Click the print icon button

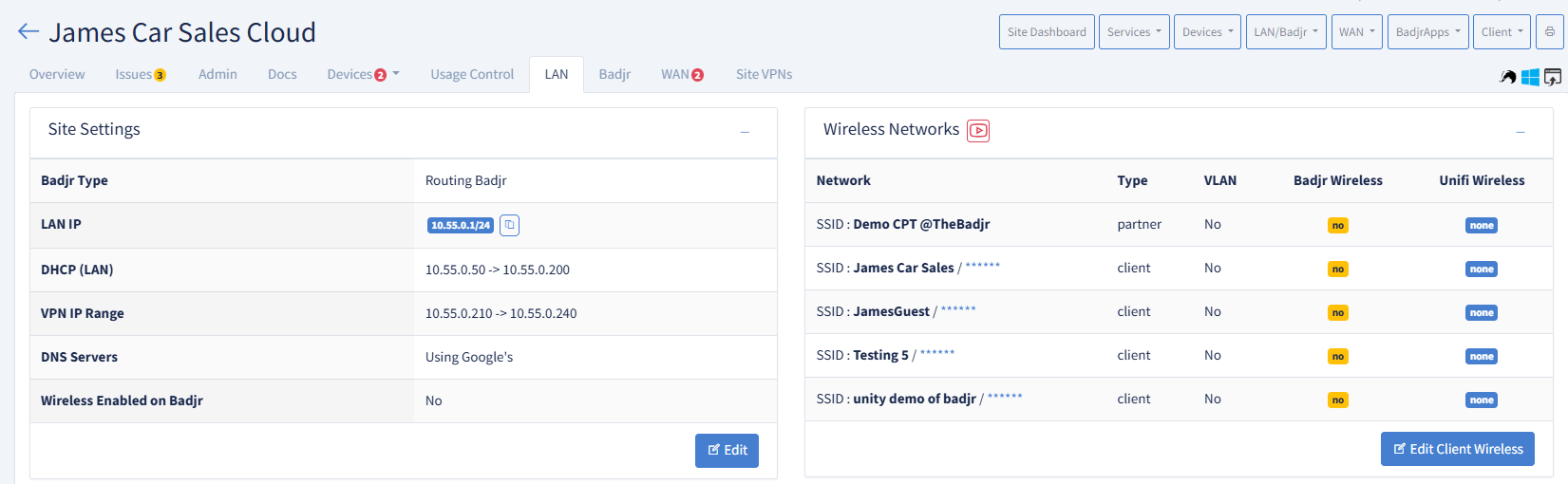click(x=1549, y=32)
